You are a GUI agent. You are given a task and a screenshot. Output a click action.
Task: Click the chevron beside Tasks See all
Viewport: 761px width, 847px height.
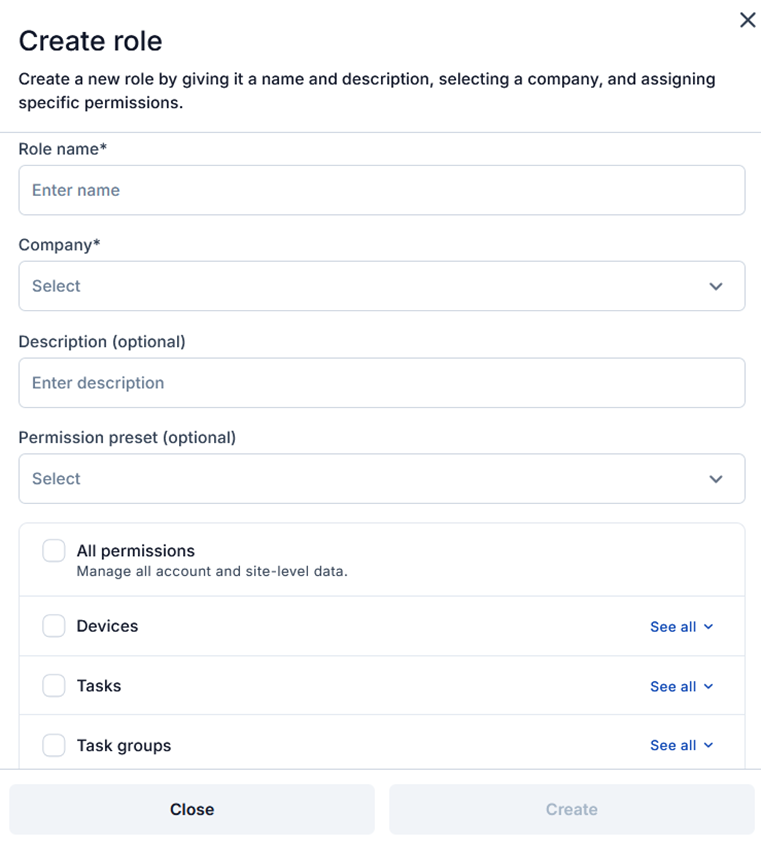tap(709, 687)
